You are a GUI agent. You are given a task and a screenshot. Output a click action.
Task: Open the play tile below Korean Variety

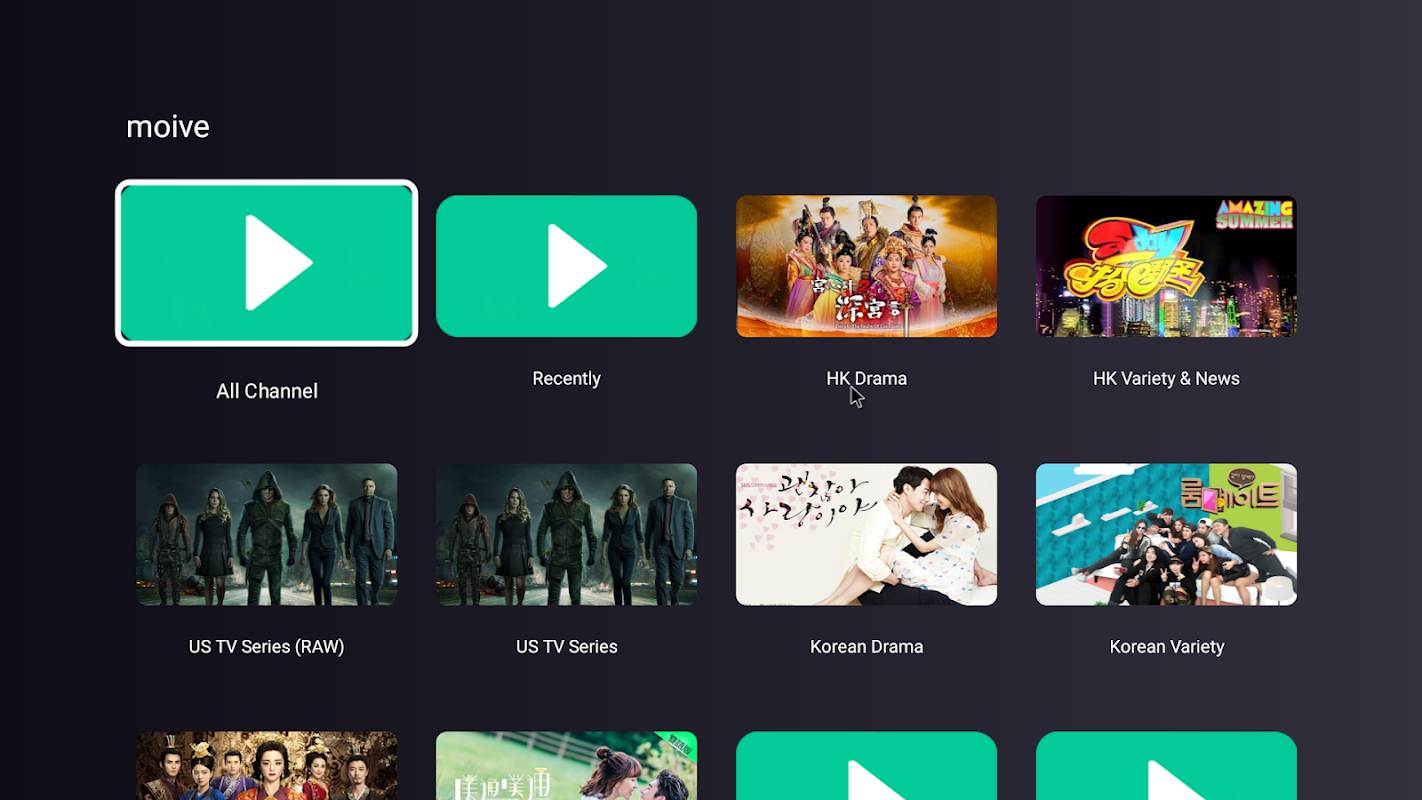click(1166, 766)
